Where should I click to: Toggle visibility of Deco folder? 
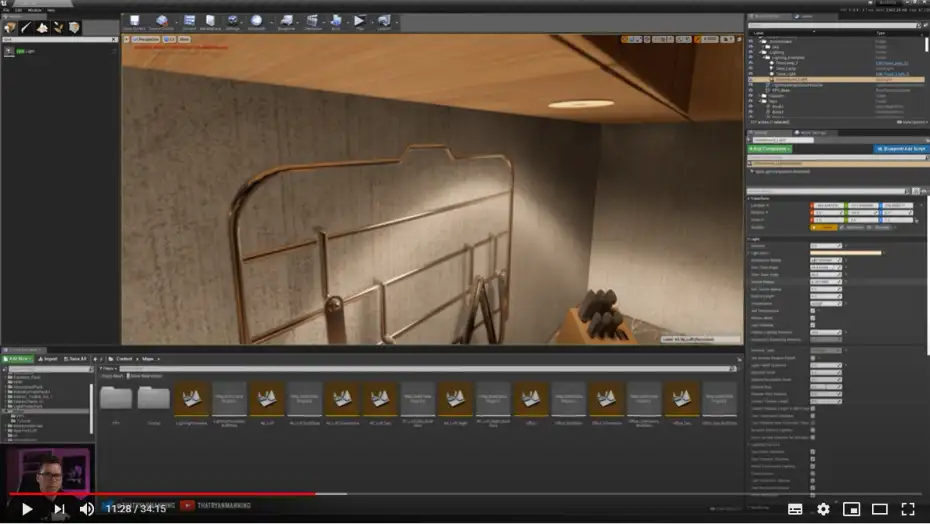point(751,101)
